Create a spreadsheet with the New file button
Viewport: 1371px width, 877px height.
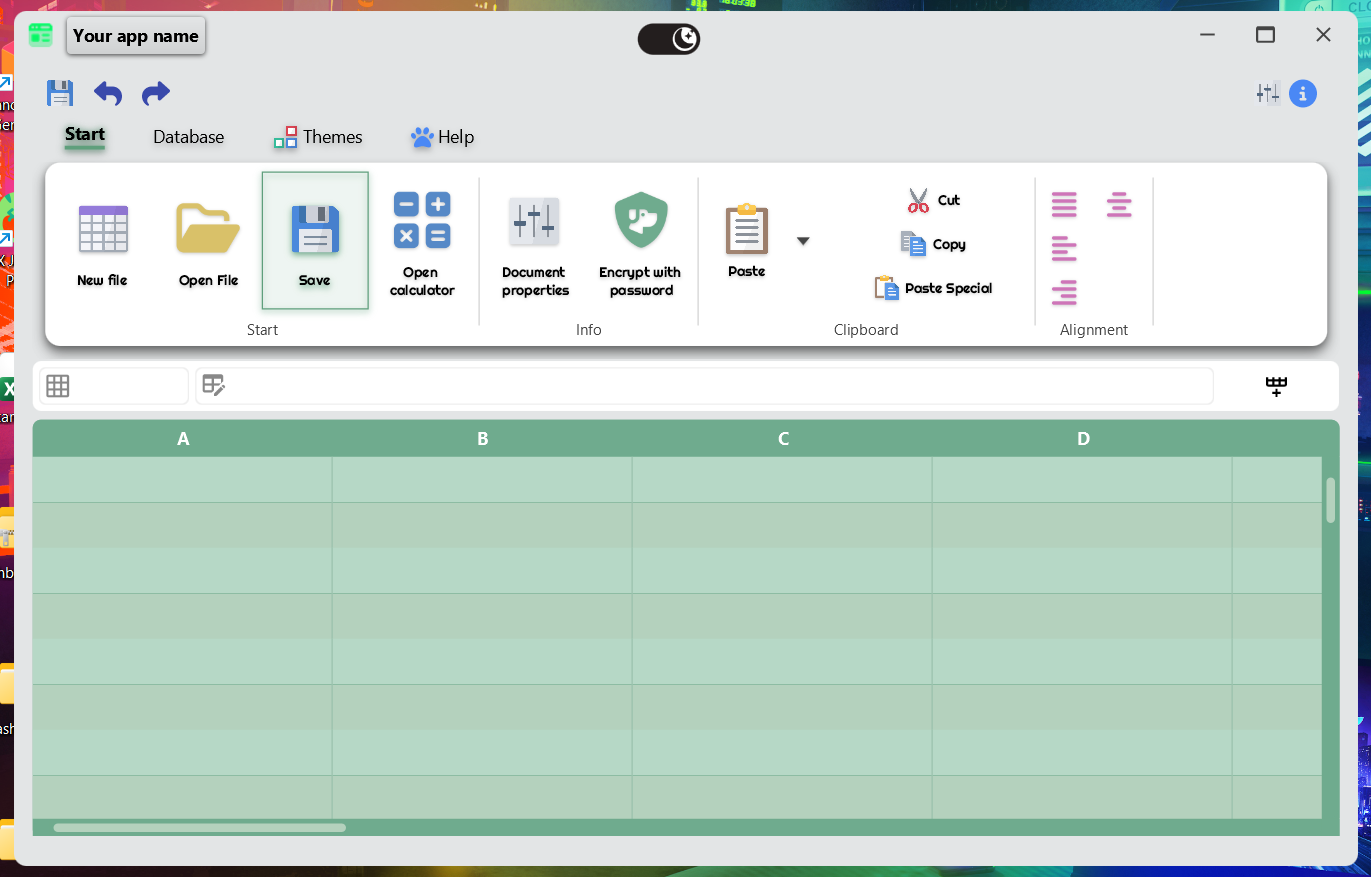click(103, 241)
